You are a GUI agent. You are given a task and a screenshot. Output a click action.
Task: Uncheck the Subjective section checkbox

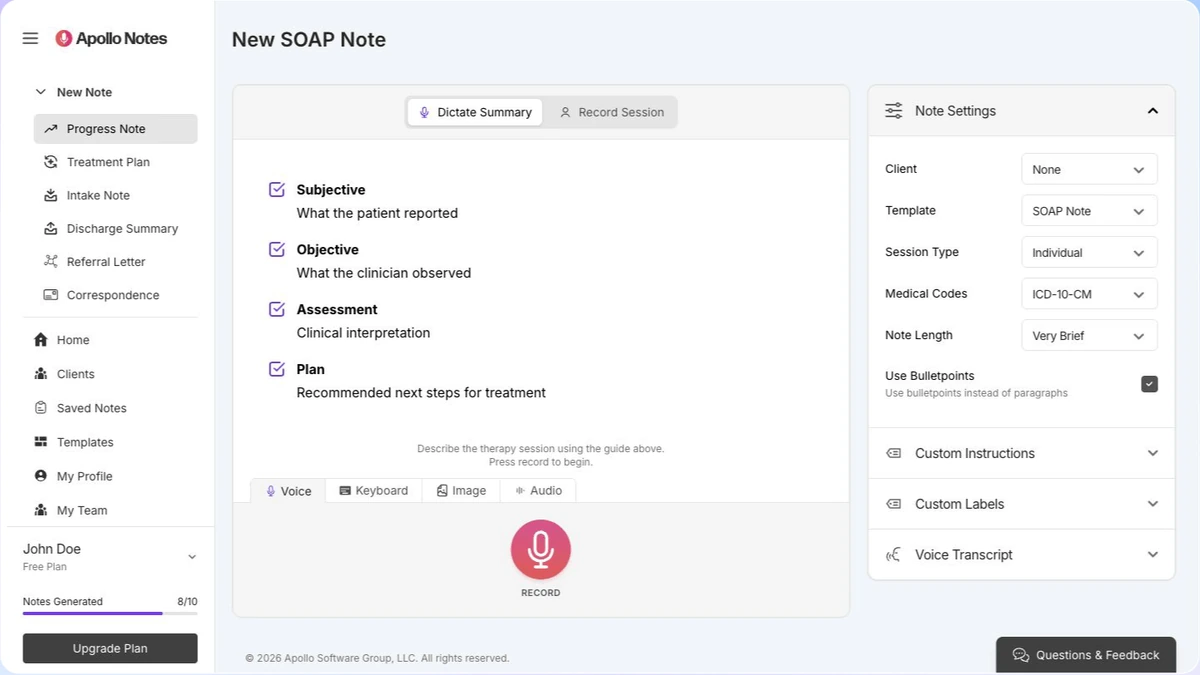(278, 189)
